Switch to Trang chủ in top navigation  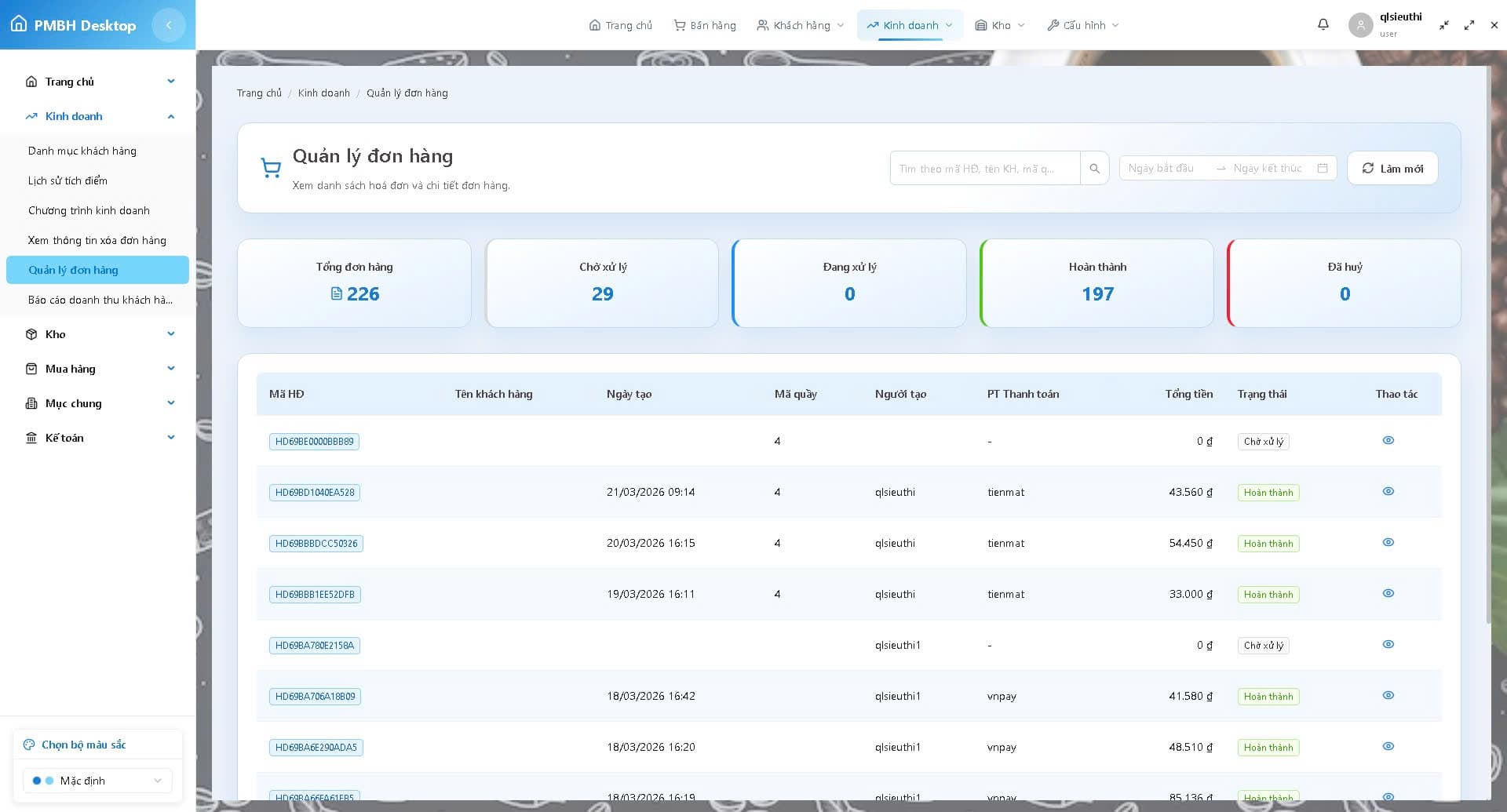tap(620, 24)
